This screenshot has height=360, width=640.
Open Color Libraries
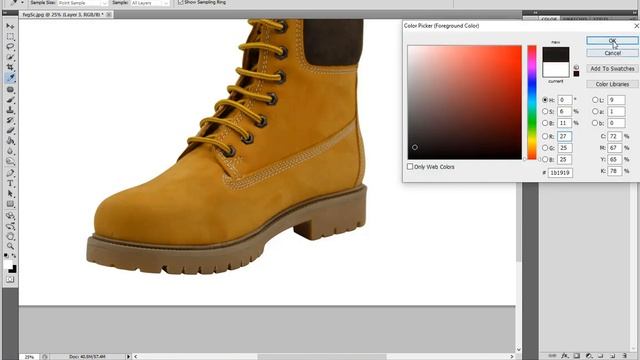click(612, 84)
